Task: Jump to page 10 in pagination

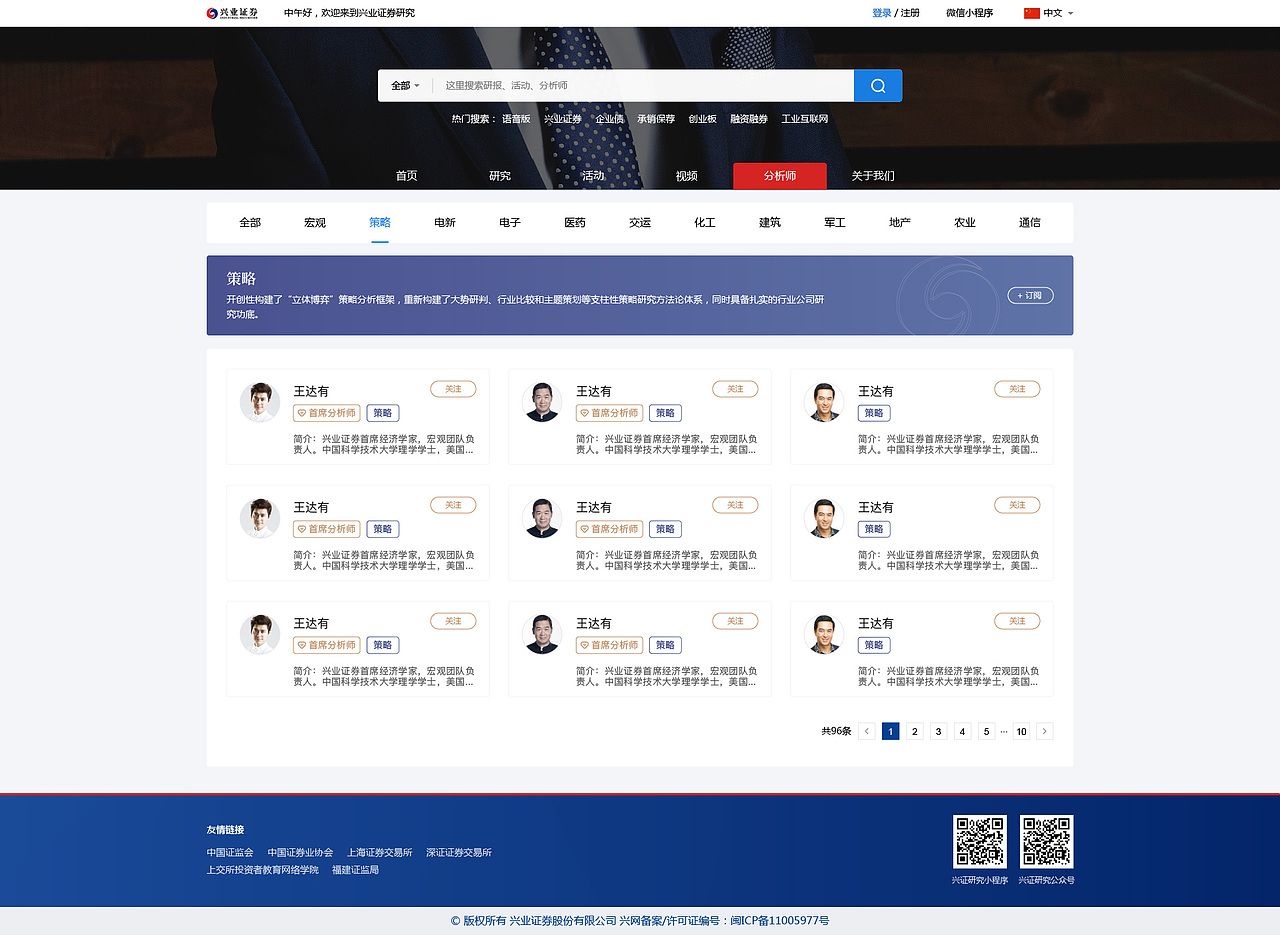Action: (1021, 731)
